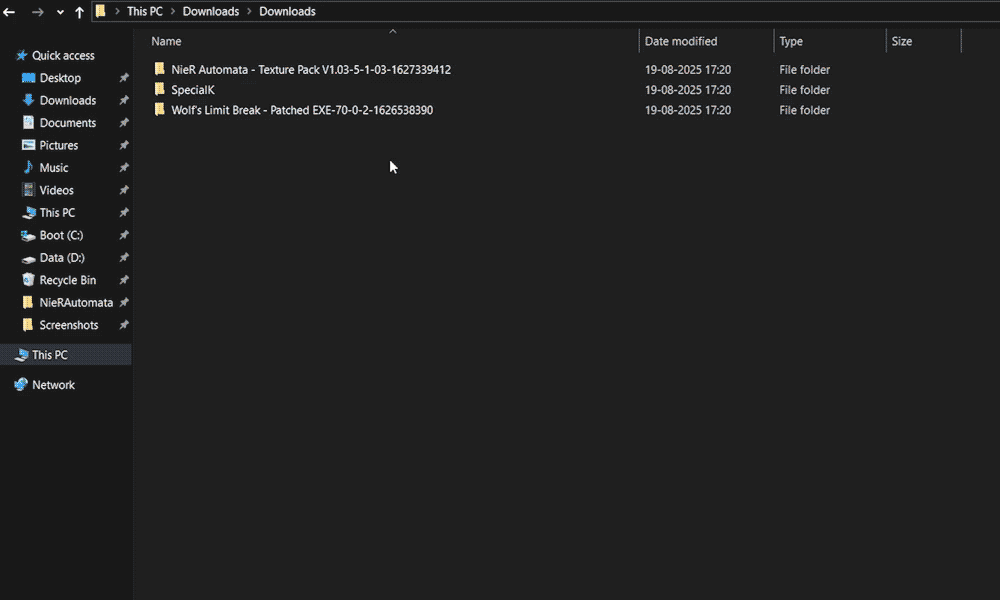Click the Quick access star icon

coord(22,55)
